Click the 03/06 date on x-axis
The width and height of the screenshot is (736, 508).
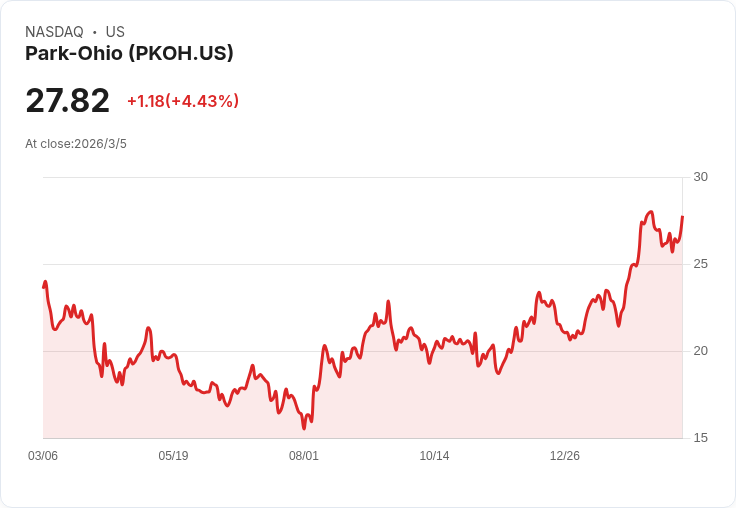tap(43, 456)
